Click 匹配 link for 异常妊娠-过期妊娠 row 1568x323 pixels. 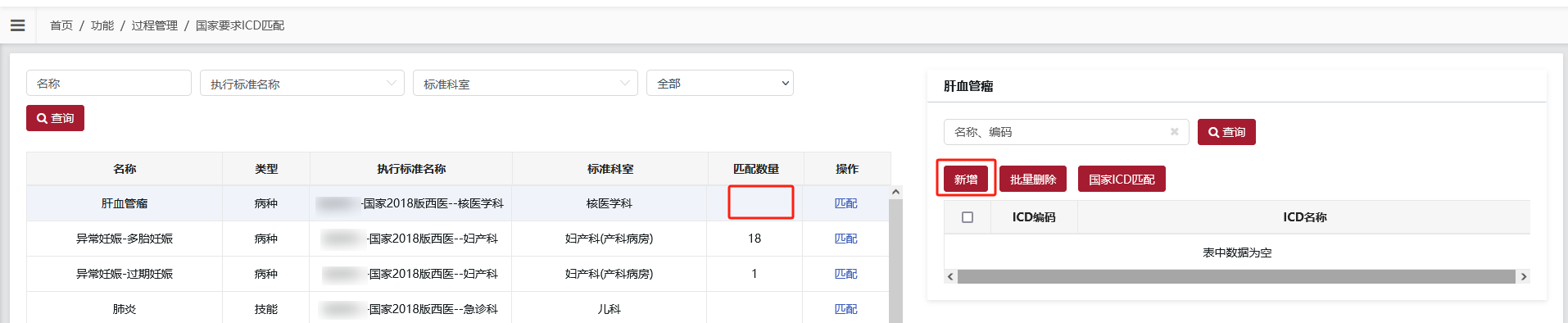pos(846,274)
